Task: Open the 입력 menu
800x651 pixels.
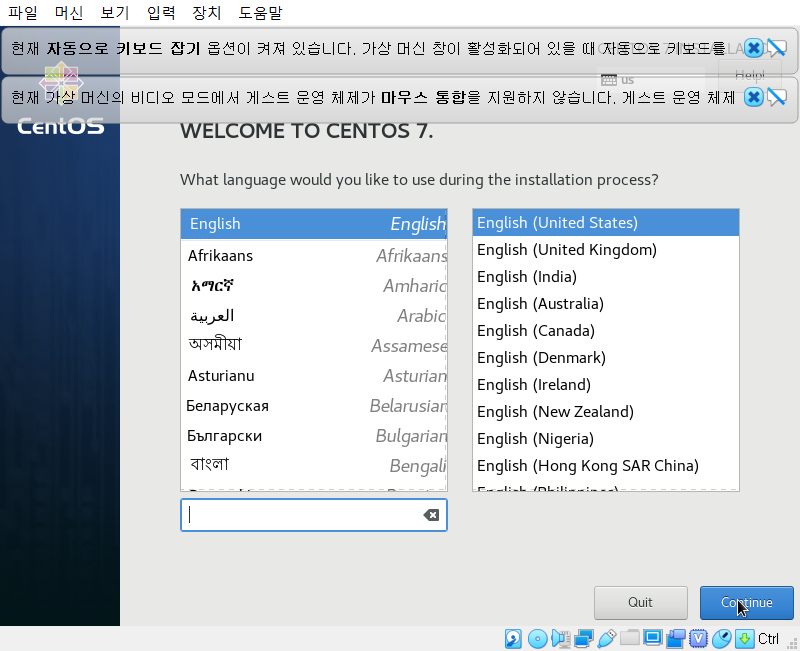Action: 161,12
